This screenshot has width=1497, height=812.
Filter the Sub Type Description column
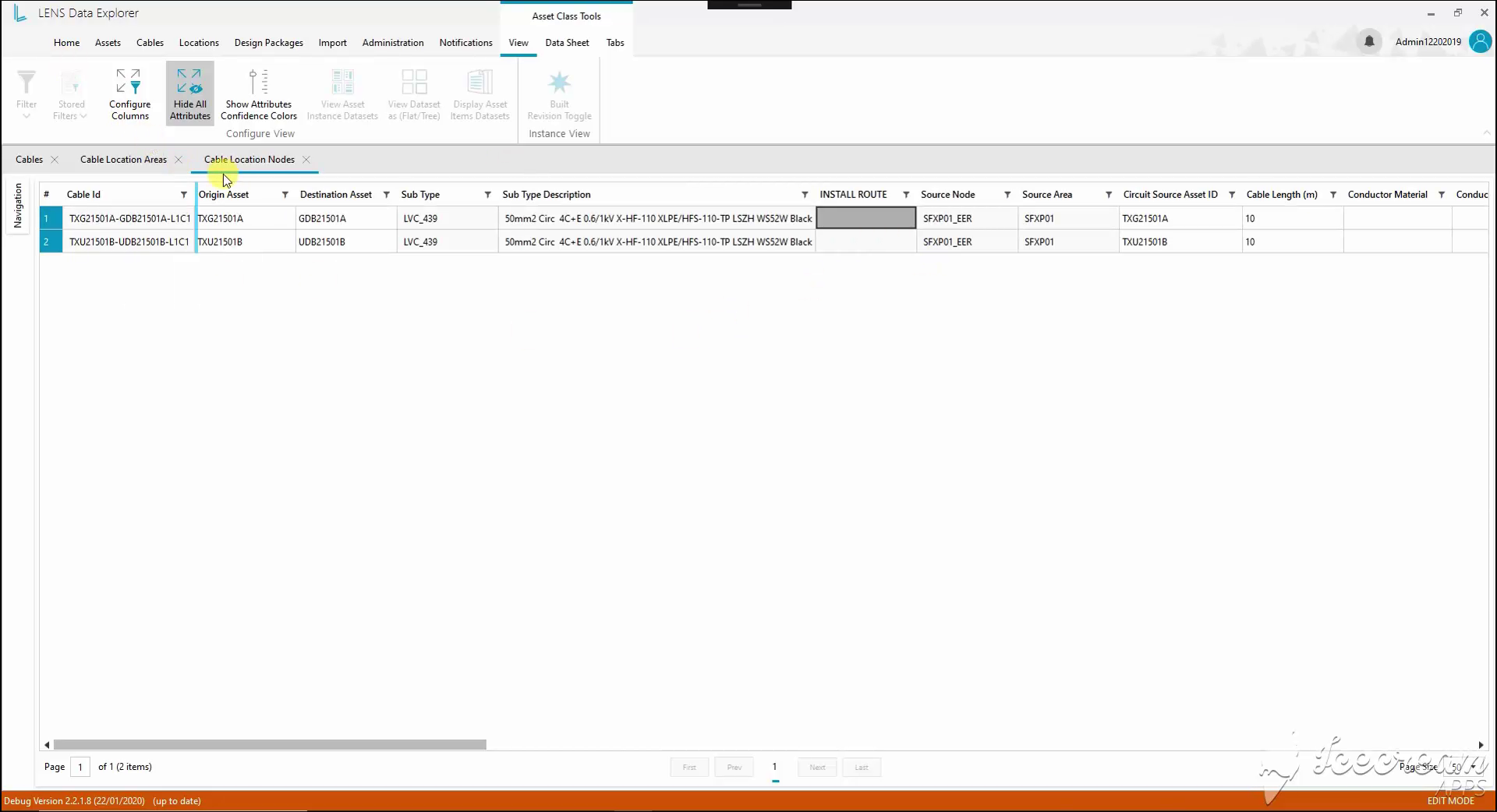pyautogui.click(x=805, y=195)
